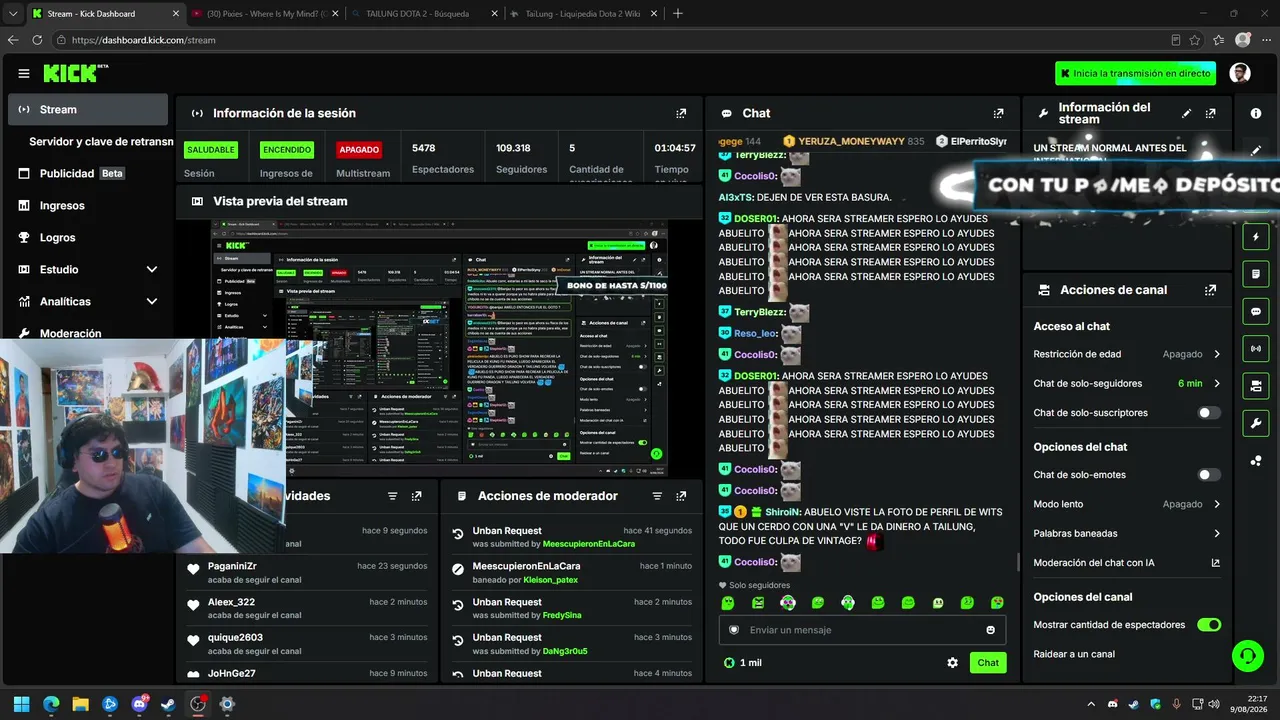Pop out the Chat panel
1280x720 pixels.
(x=998, y=114)
